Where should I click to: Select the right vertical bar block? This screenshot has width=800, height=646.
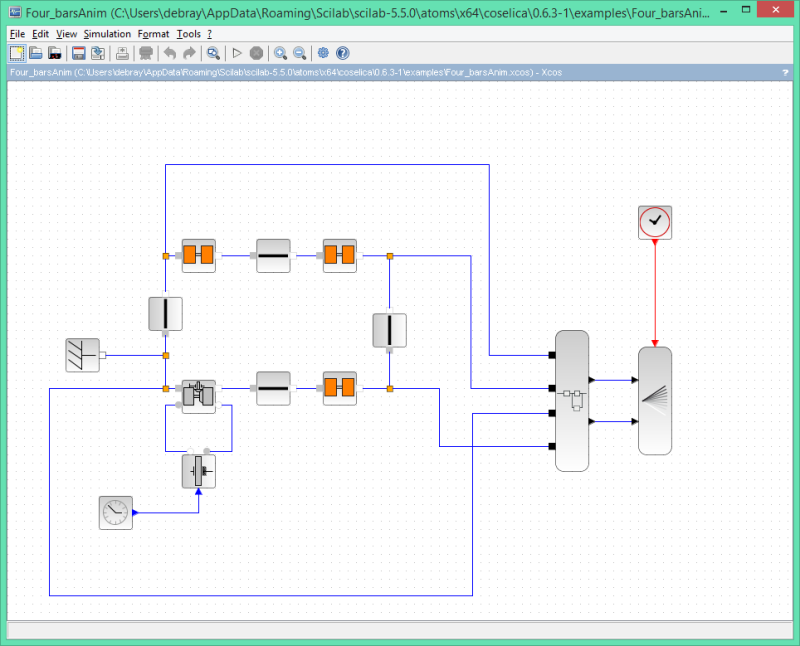coord(390,330)
